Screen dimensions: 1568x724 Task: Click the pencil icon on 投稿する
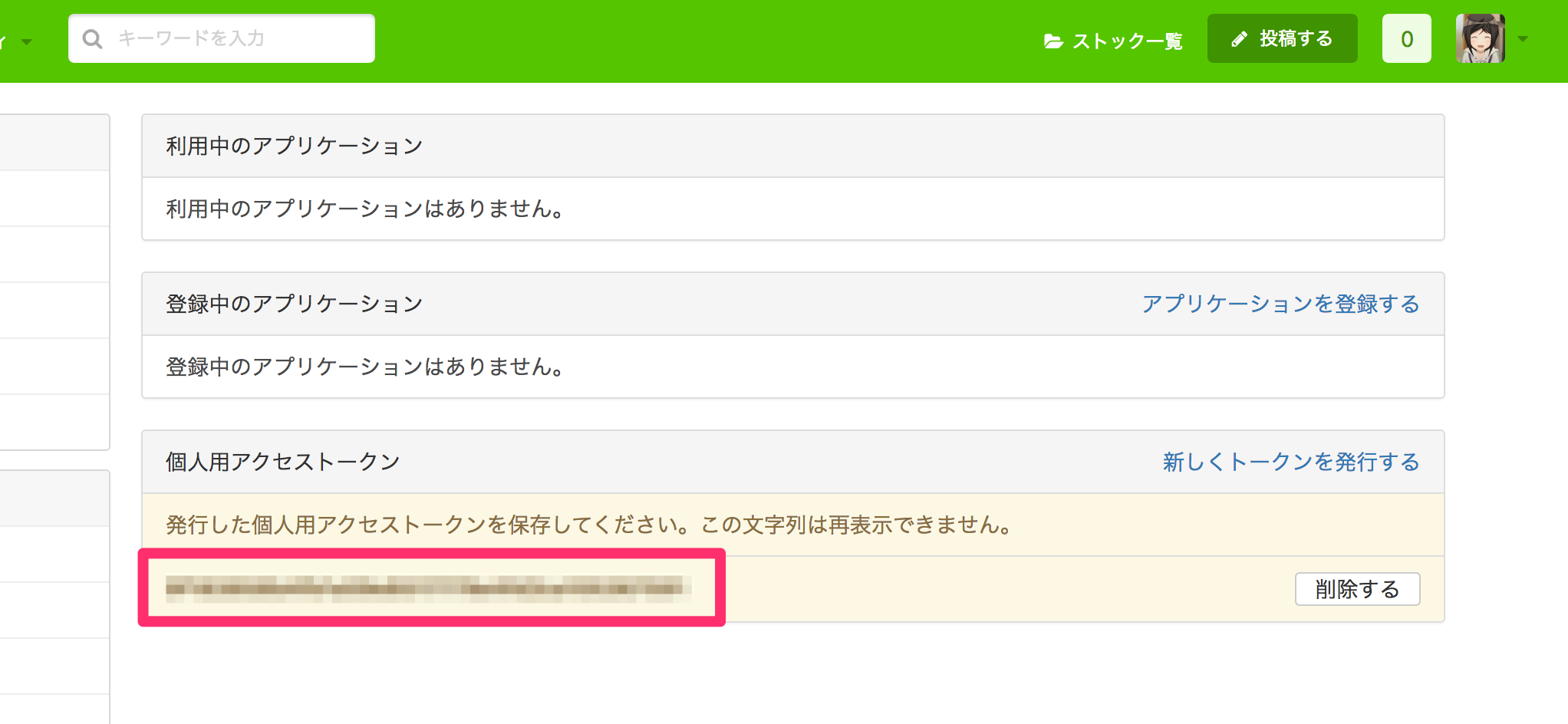(1239, 39)
